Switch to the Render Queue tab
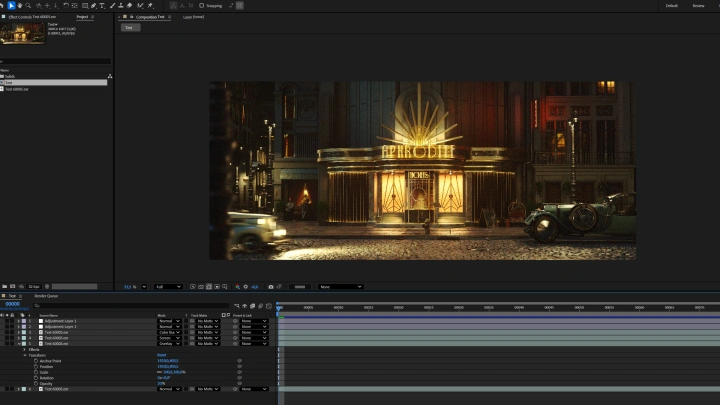 pyautogui.click(x=46, y=296)
